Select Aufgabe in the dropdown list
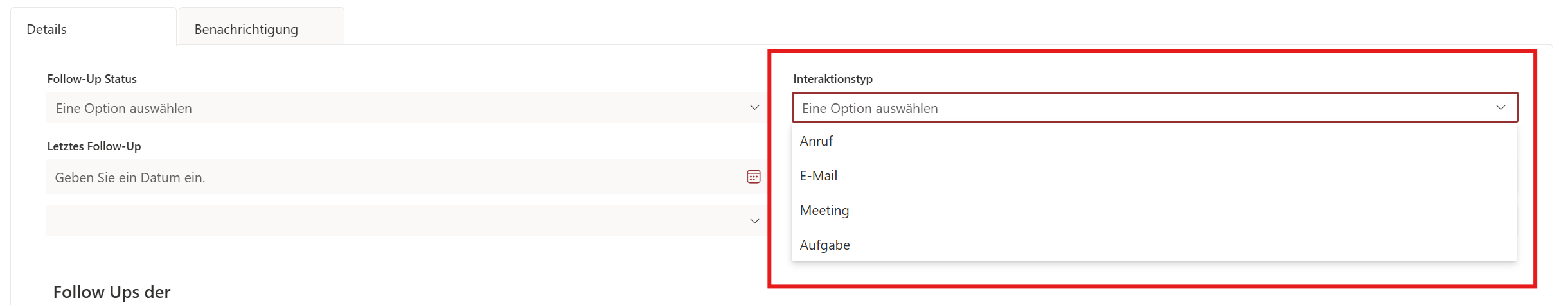This screenshot has width=1568, height=305. 825,245
